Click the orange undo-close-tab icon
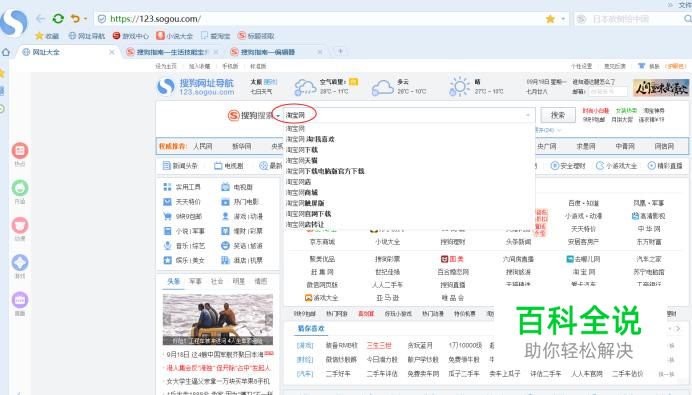 (x=75, y=19)
